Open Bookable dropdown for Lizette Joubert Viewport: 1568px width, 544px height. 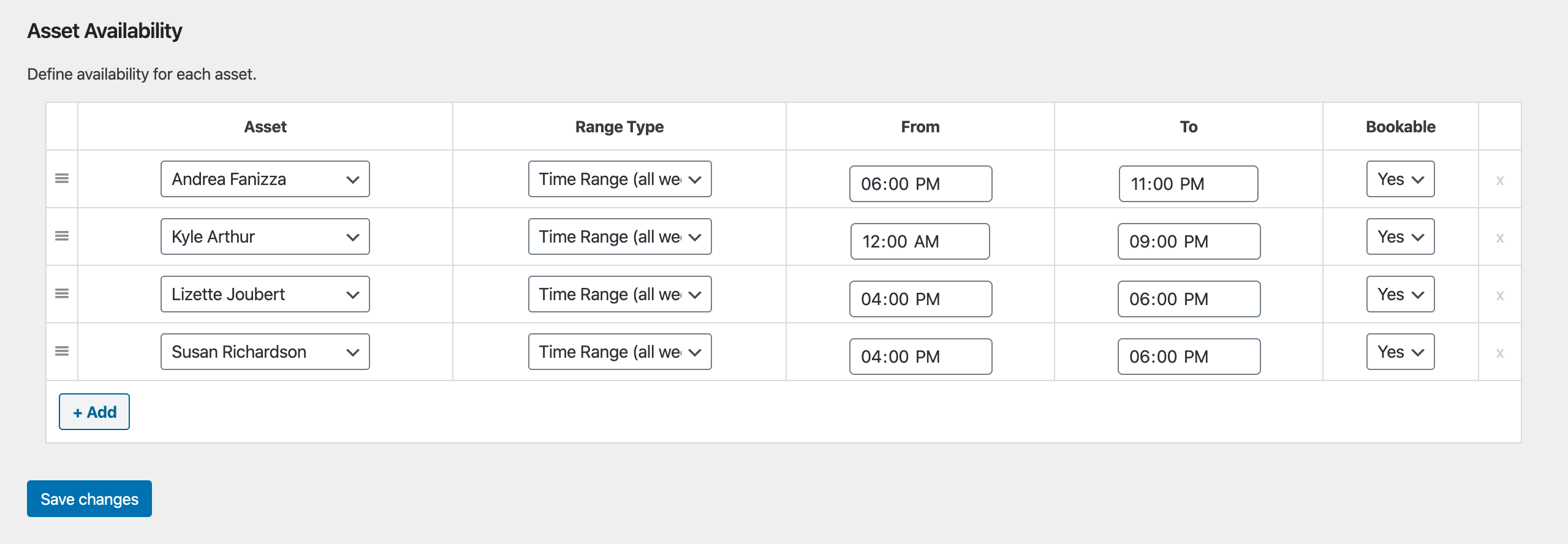pyautogui.click(x=1400, y=294)
